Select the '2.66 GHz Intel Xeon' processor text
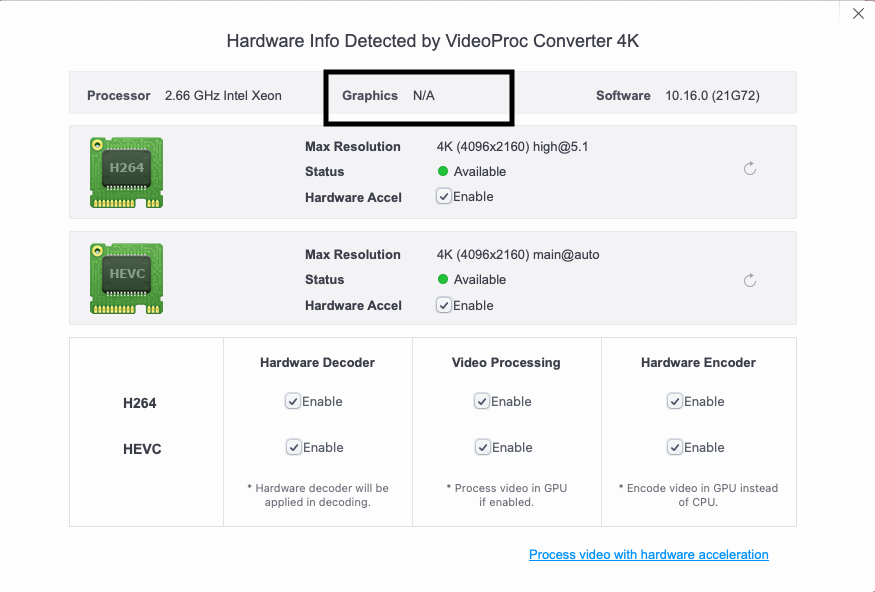 [x=223, y=95]
